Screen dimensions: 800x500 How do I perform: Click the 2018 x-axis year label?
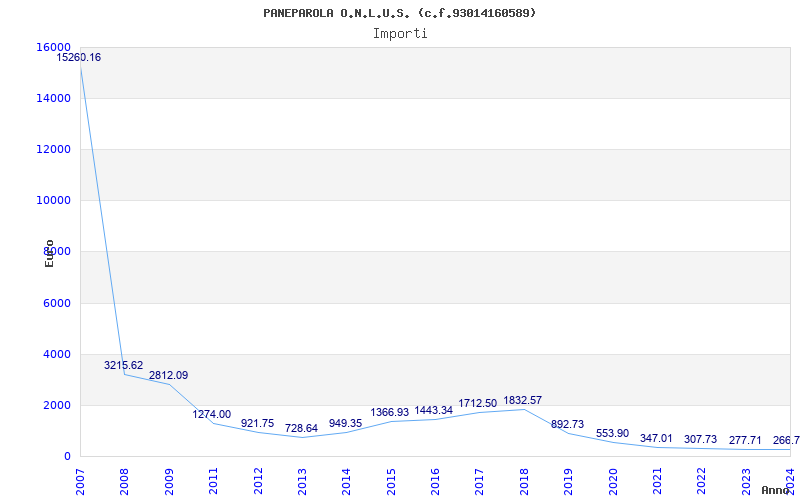523,481
